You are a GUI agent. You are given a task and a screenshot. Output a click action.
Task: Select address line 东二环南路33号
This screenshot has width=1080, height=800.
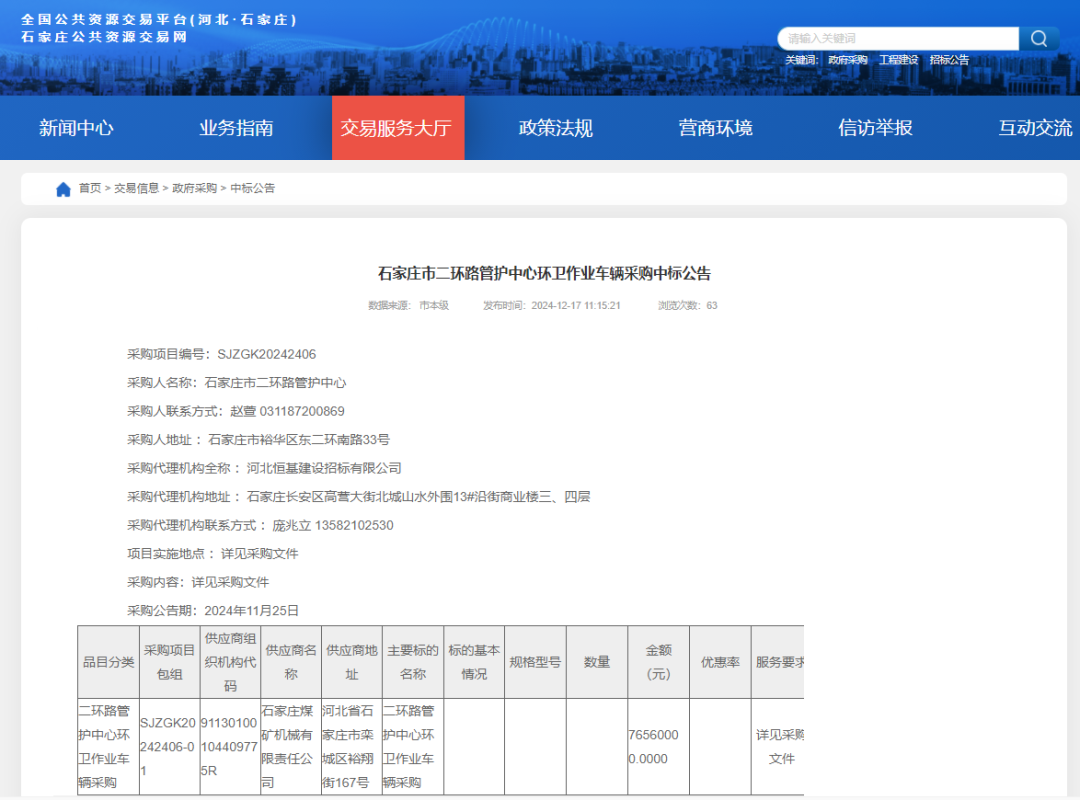click(259, 440)
